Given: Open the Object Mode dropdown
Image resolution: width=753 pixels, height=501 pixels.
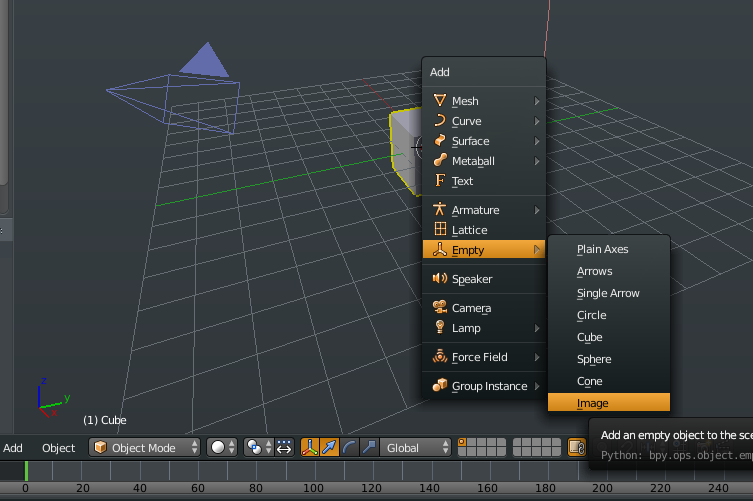Looking at the screenshot, I should click(145, 448).
